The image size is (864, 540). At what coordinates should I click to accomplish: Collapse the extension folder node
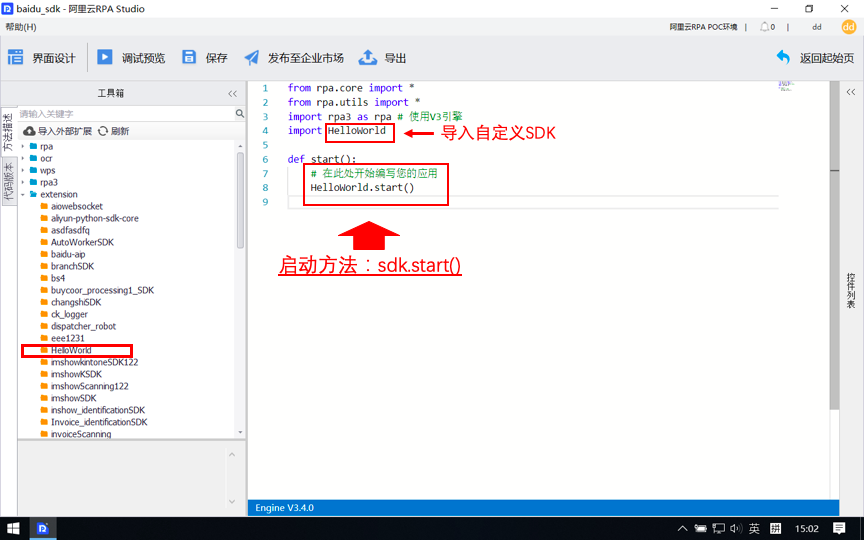[23, 195]
